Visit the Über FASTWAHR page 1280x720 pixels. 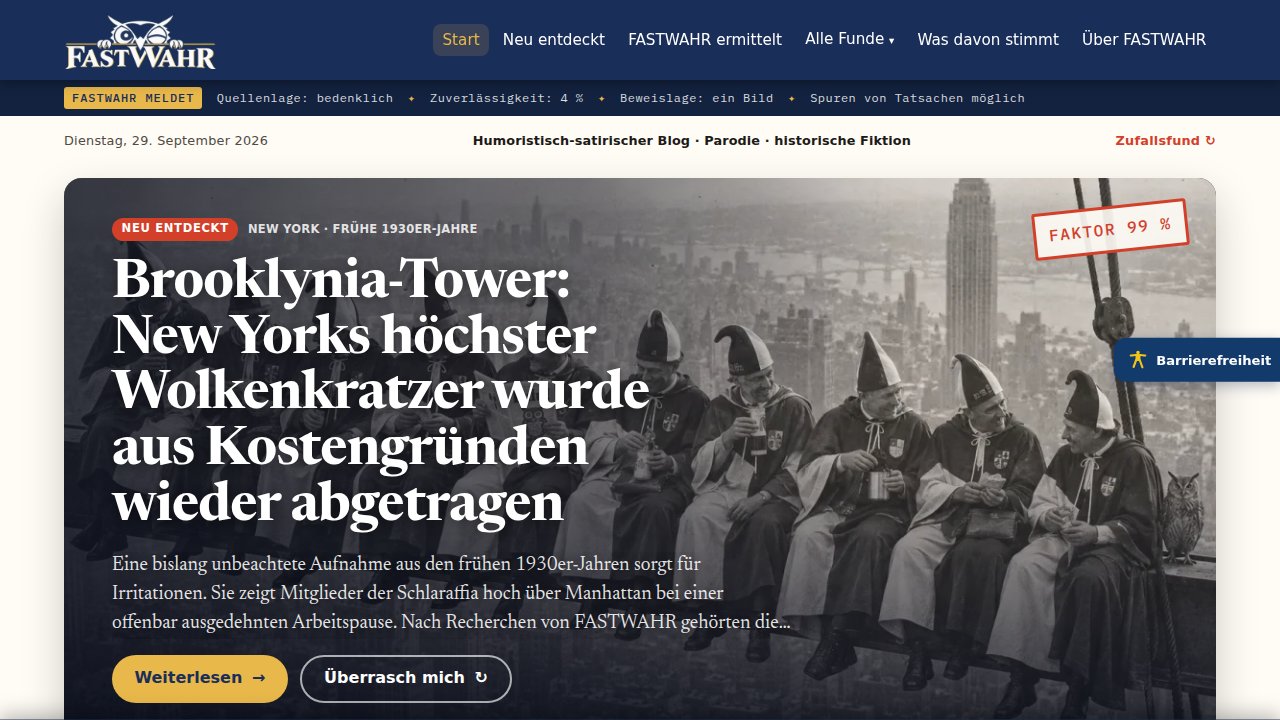(x=1144, y=40)
